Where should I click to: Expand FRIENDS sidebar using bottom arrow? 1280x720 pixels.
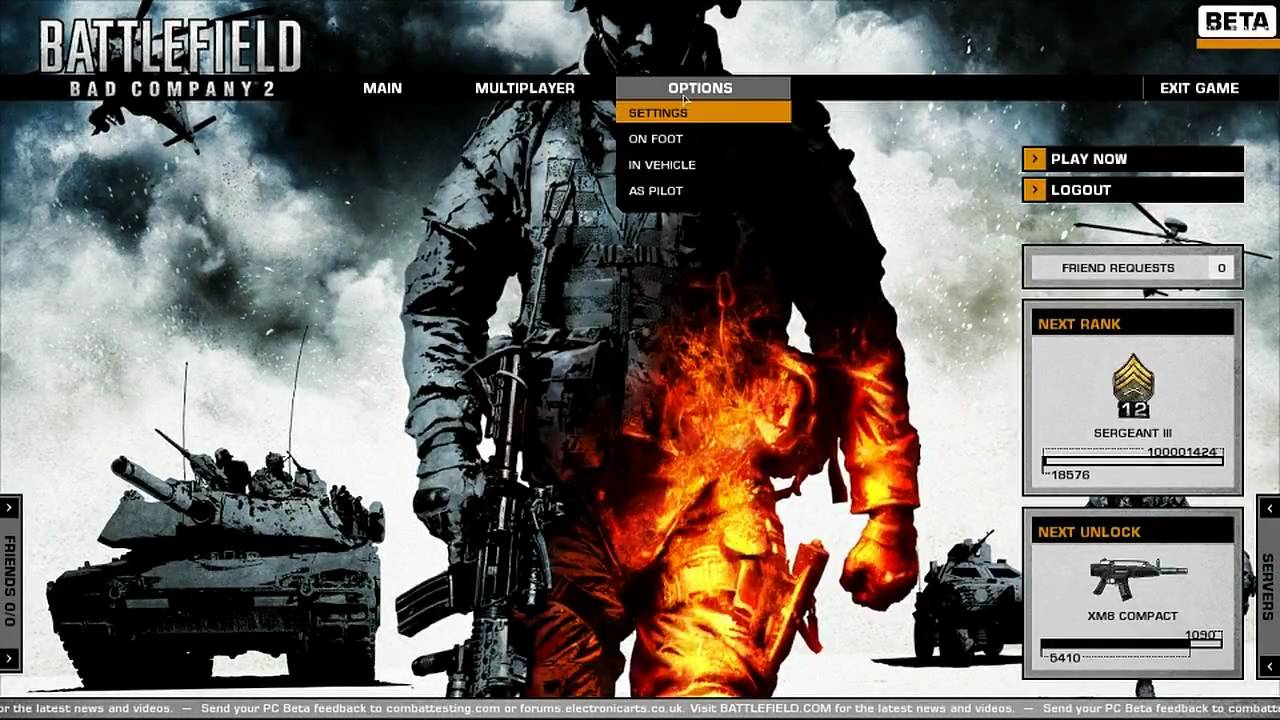[9, 658]
